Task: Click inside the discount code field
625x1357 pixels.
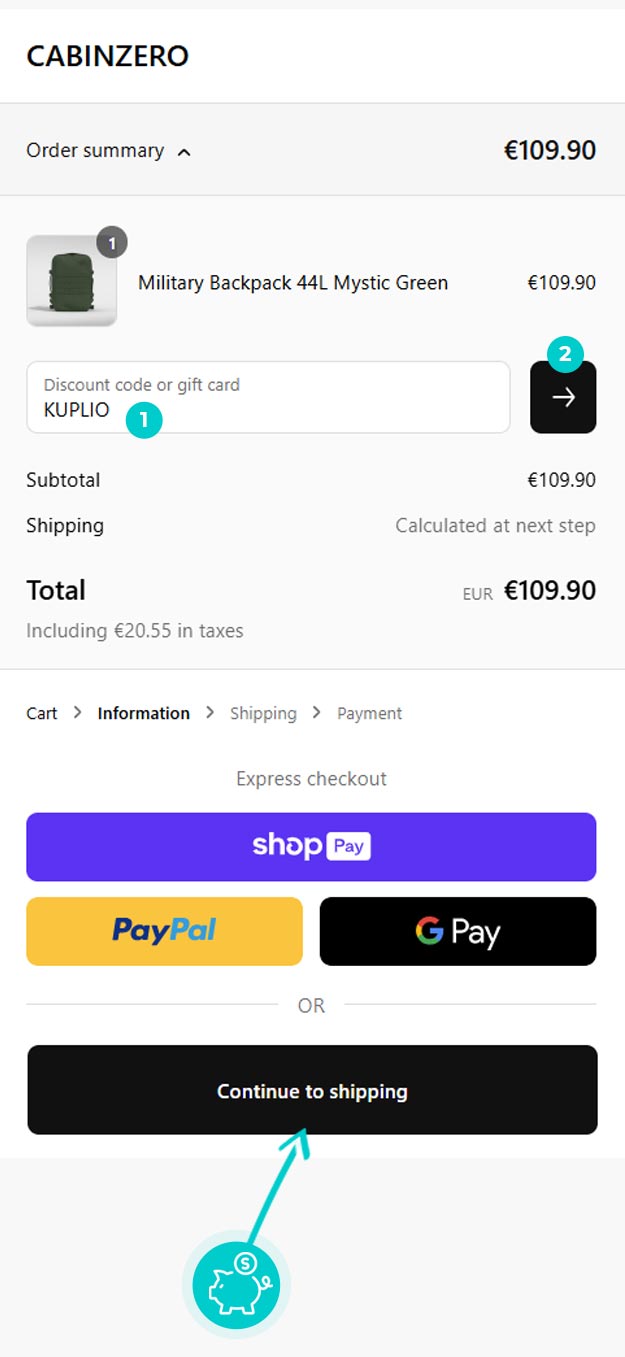Action: (x=268, y=397)
